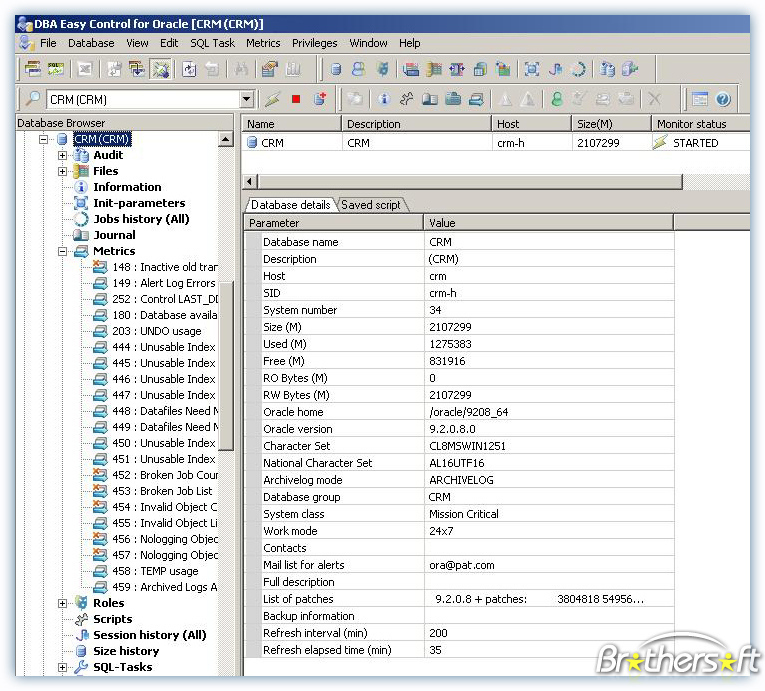Select the Session history (All) item
The width and height of the screenshot is (765, 691).
149,635
